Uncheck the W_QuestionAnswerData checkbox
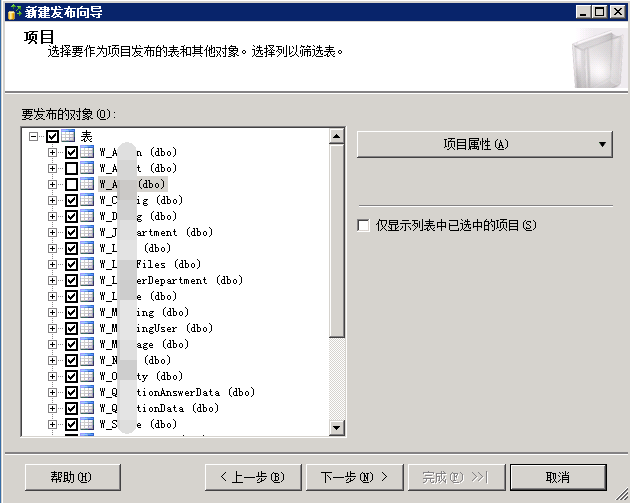630x503 pixels. [71, 392]
